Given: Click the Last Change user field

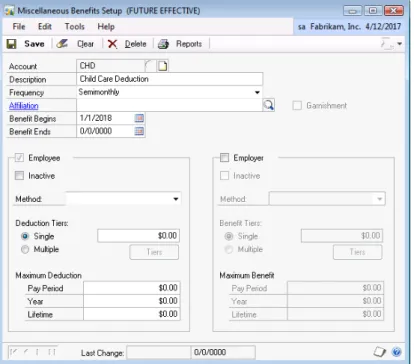Looking at the screenshot, I should point(159,352).
